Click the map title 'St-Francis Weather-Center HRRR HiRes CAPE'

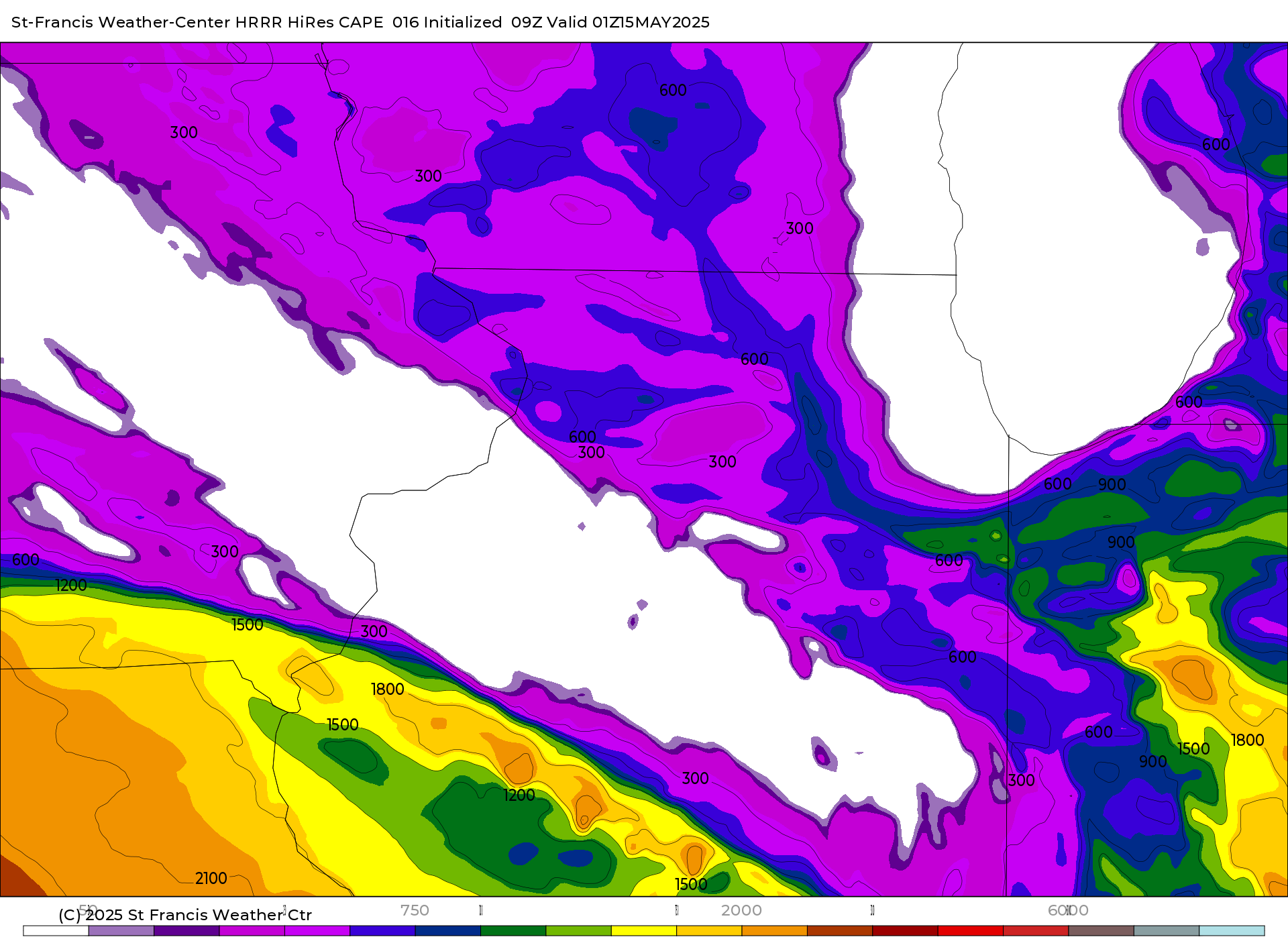point(197,22)
